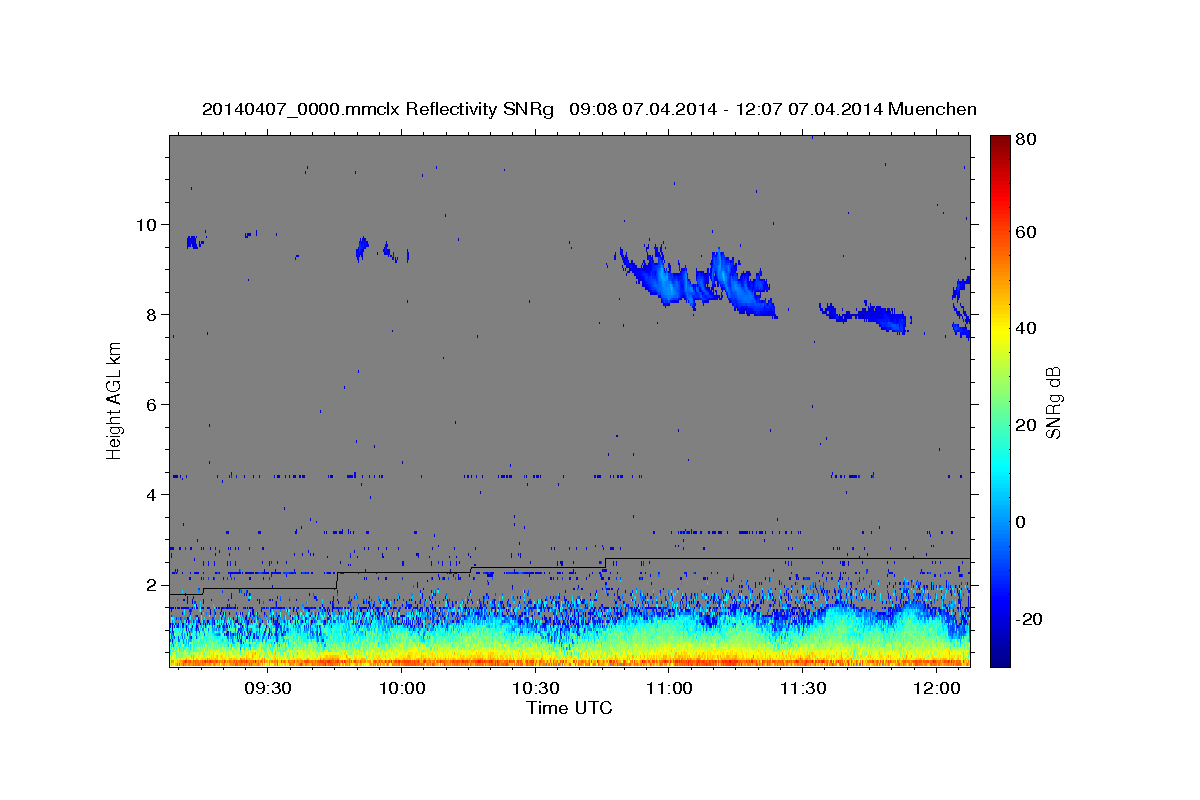Click the 10:30 time tick label
Screen dimensions: 1200x800
tap(535, 689)
